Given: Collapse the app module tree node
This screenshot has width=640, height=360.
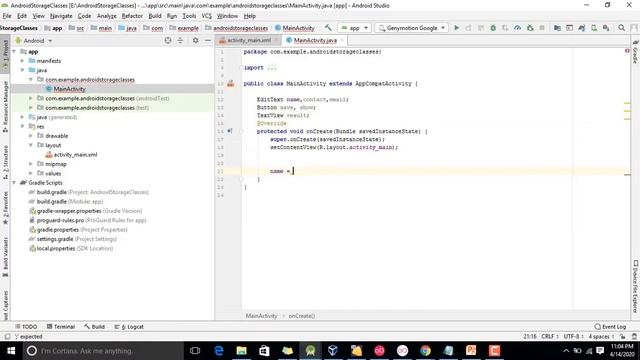Looking at the screenshot, I should [14, 51].
